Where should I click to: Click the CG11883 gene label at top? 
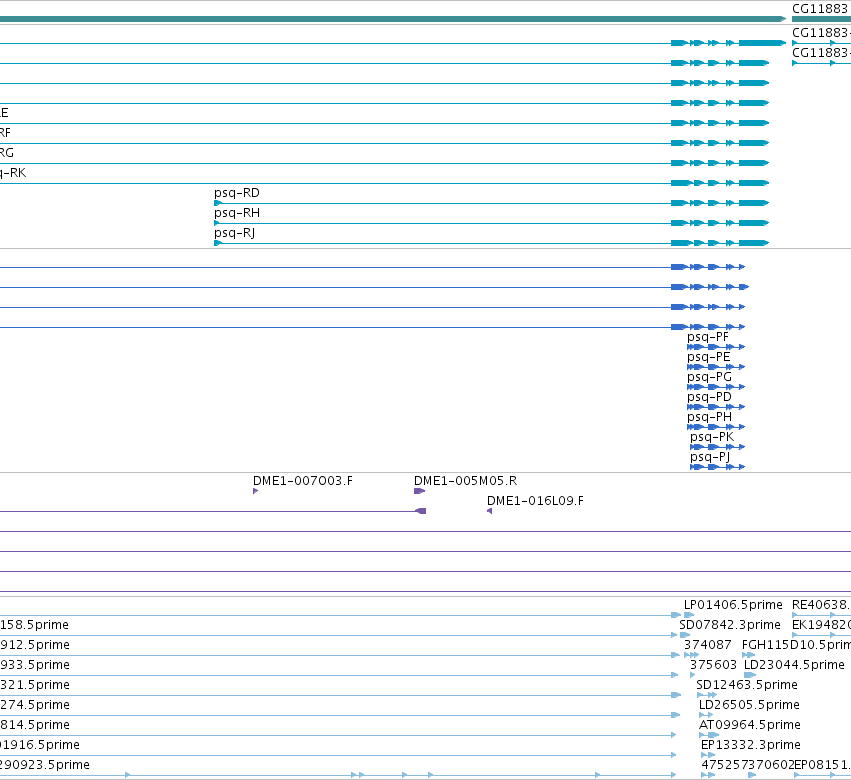[x=821, y=9]
